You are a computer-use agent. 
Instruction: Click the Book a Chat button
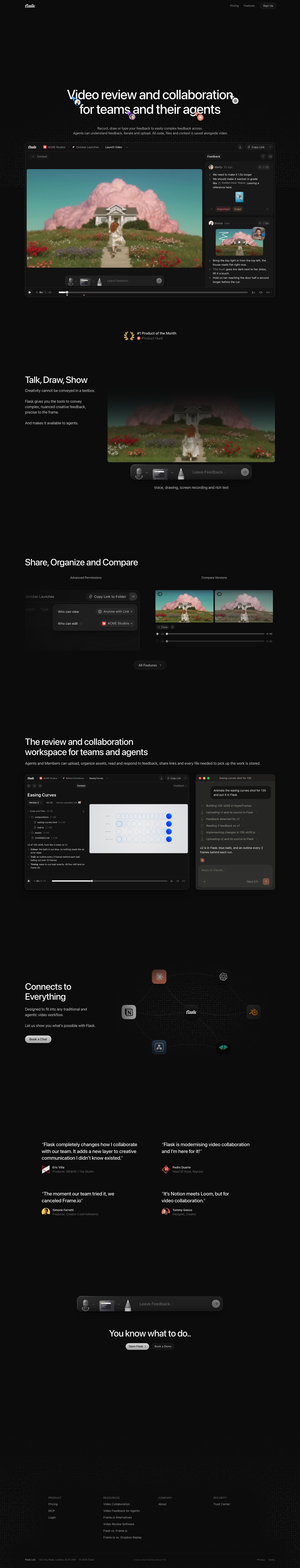[38, 1039]
